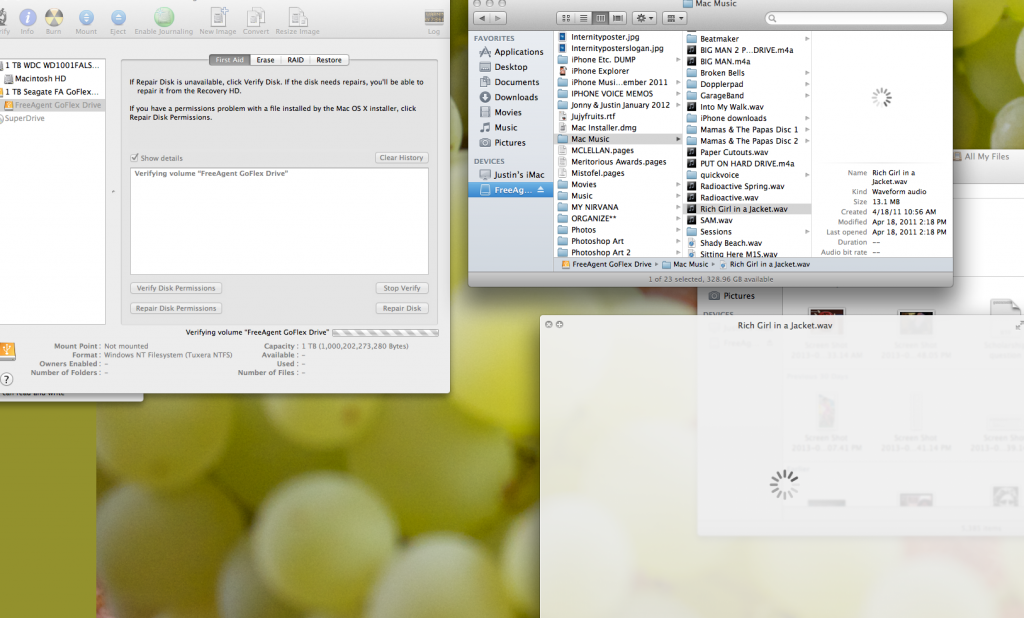1024x618 pixels.
Task: Expand the Beatmaker folder arrow
Action: tap(807, 39)
